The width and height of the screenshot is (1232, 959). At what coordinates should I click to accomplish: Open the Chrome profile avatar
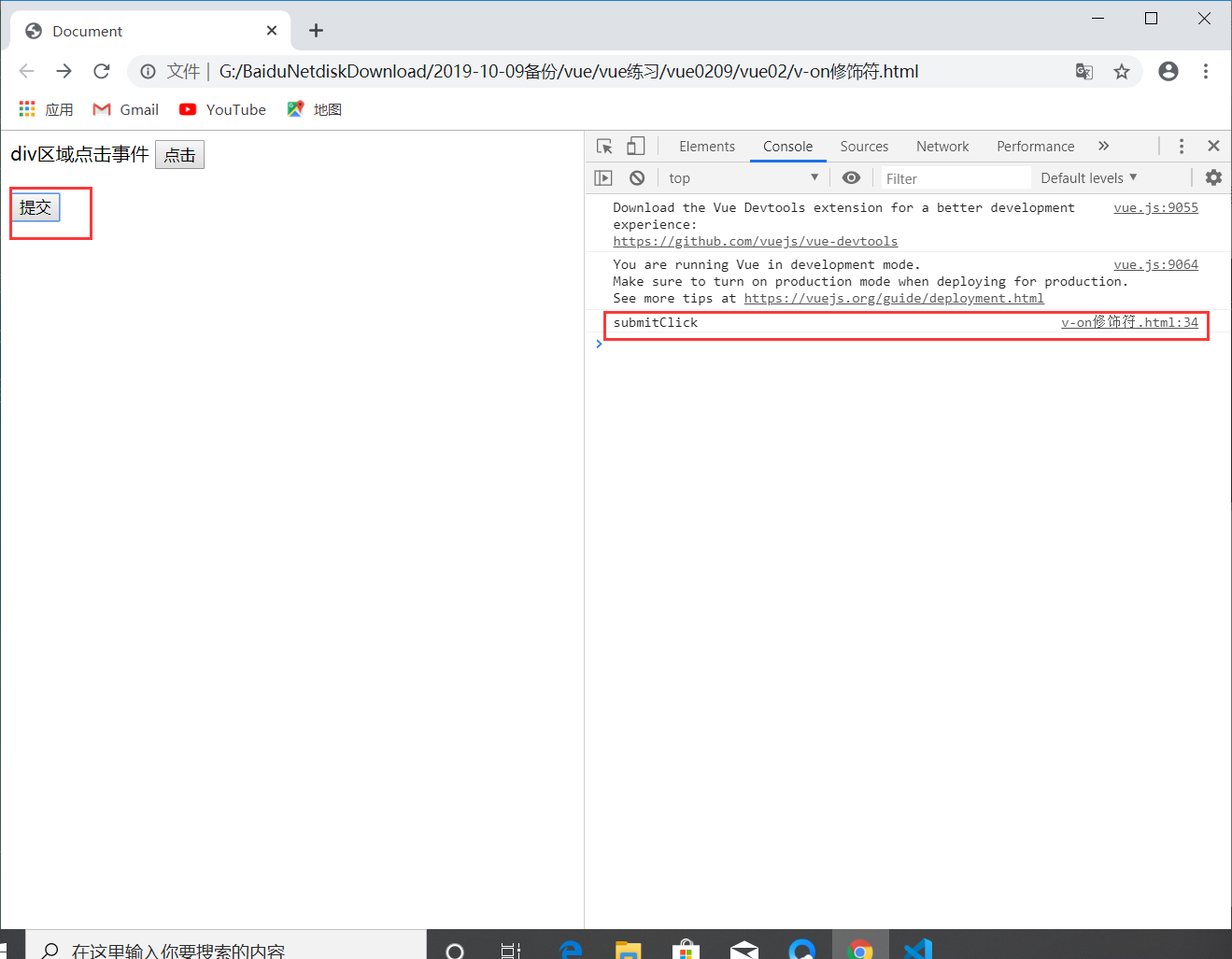[x=1168, y=71]
